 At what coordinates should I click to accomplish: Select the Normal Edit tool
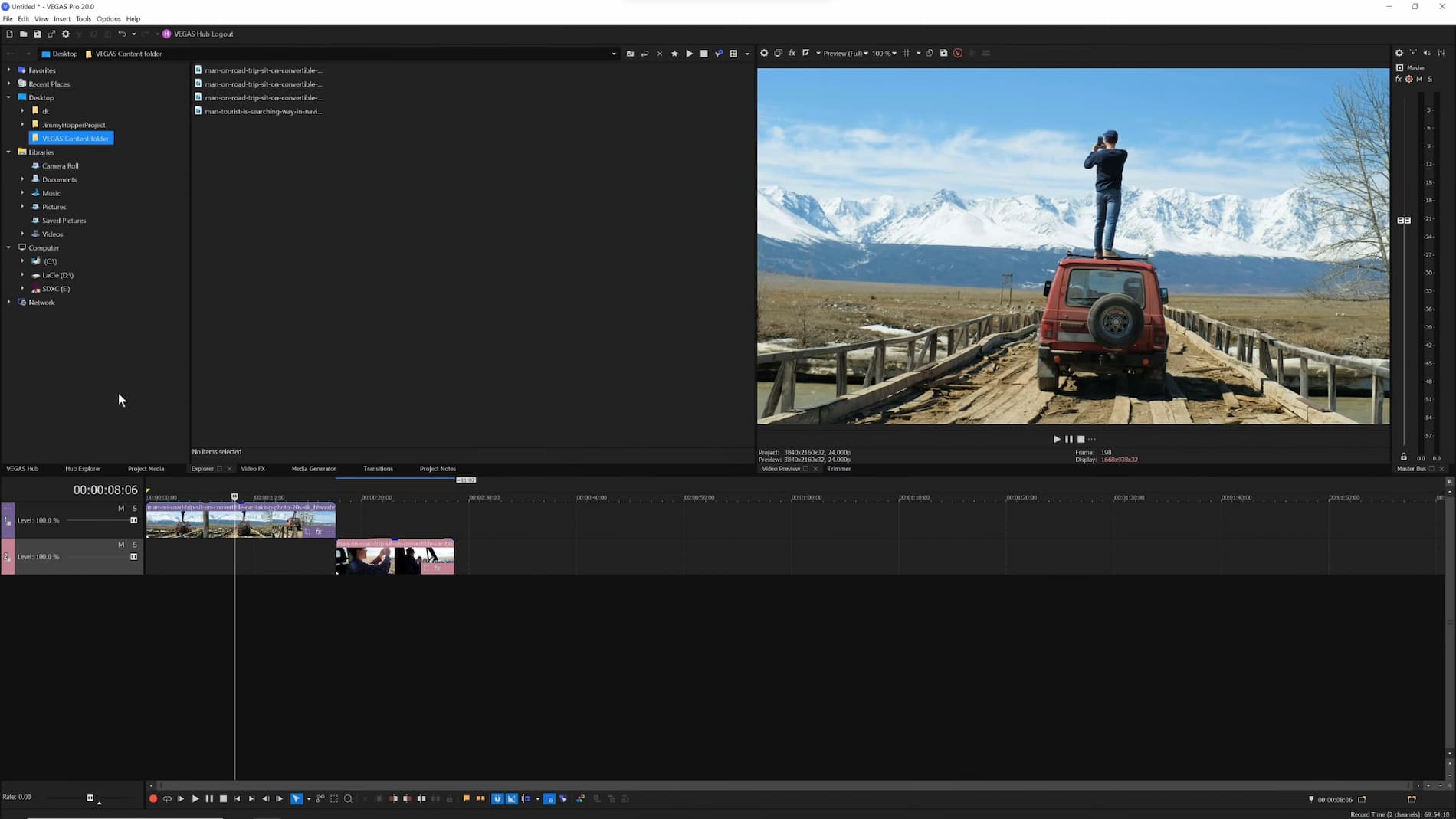(297, 798)
